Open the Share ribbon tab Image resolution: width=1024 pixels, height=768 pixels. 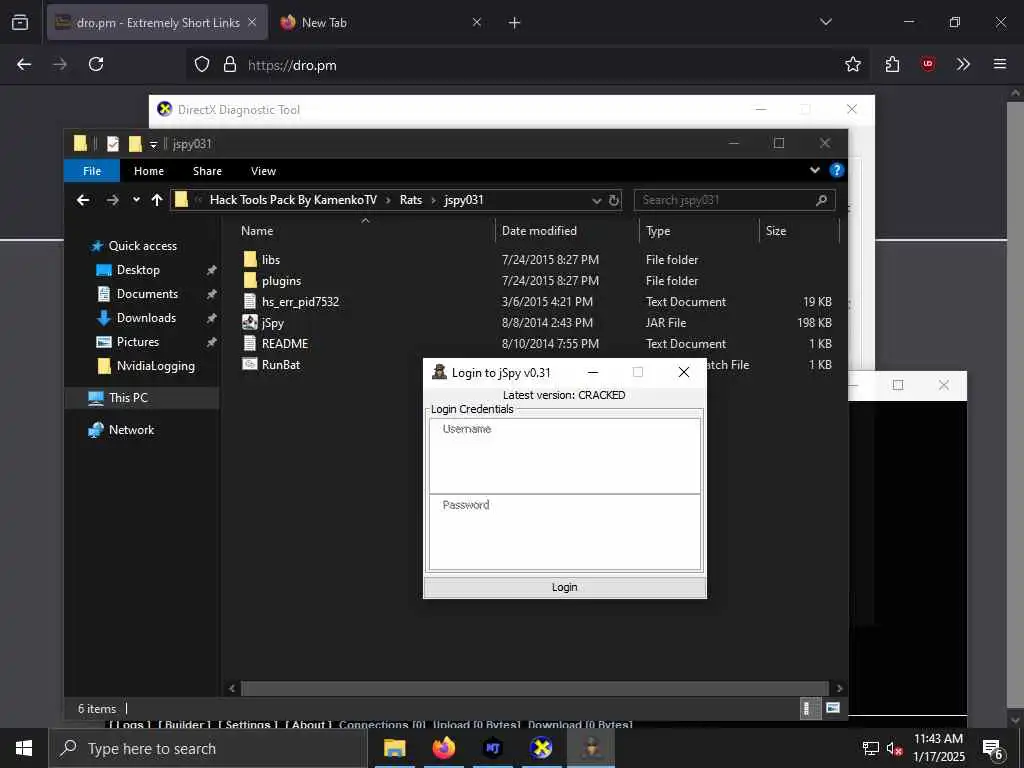(x=207, y=171)
